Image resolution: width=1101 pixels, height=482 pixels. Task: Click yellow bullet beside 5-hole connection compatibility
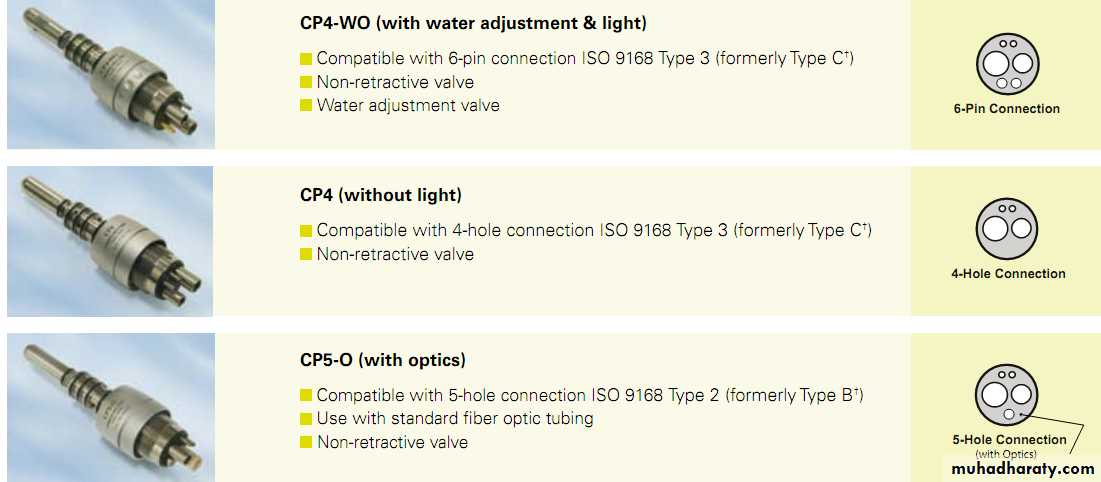pos(306,396)
